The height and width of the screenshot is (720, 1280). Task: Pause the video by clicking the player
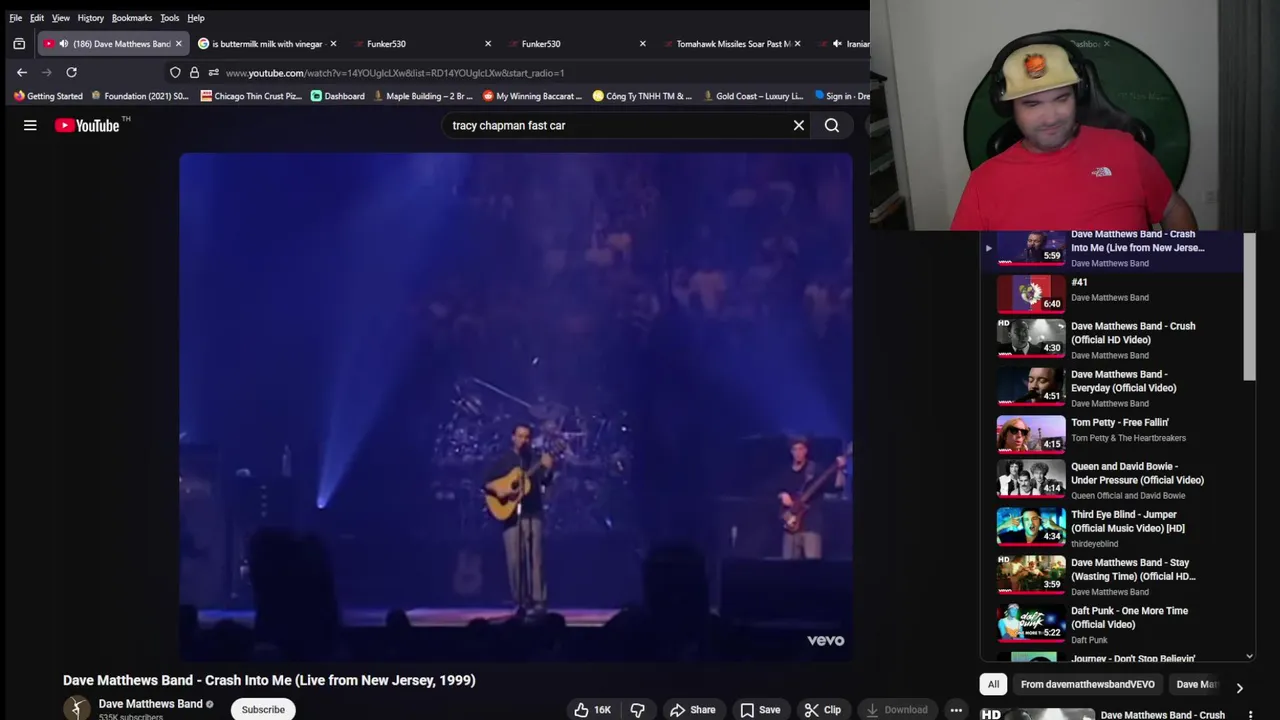[516, 407]
